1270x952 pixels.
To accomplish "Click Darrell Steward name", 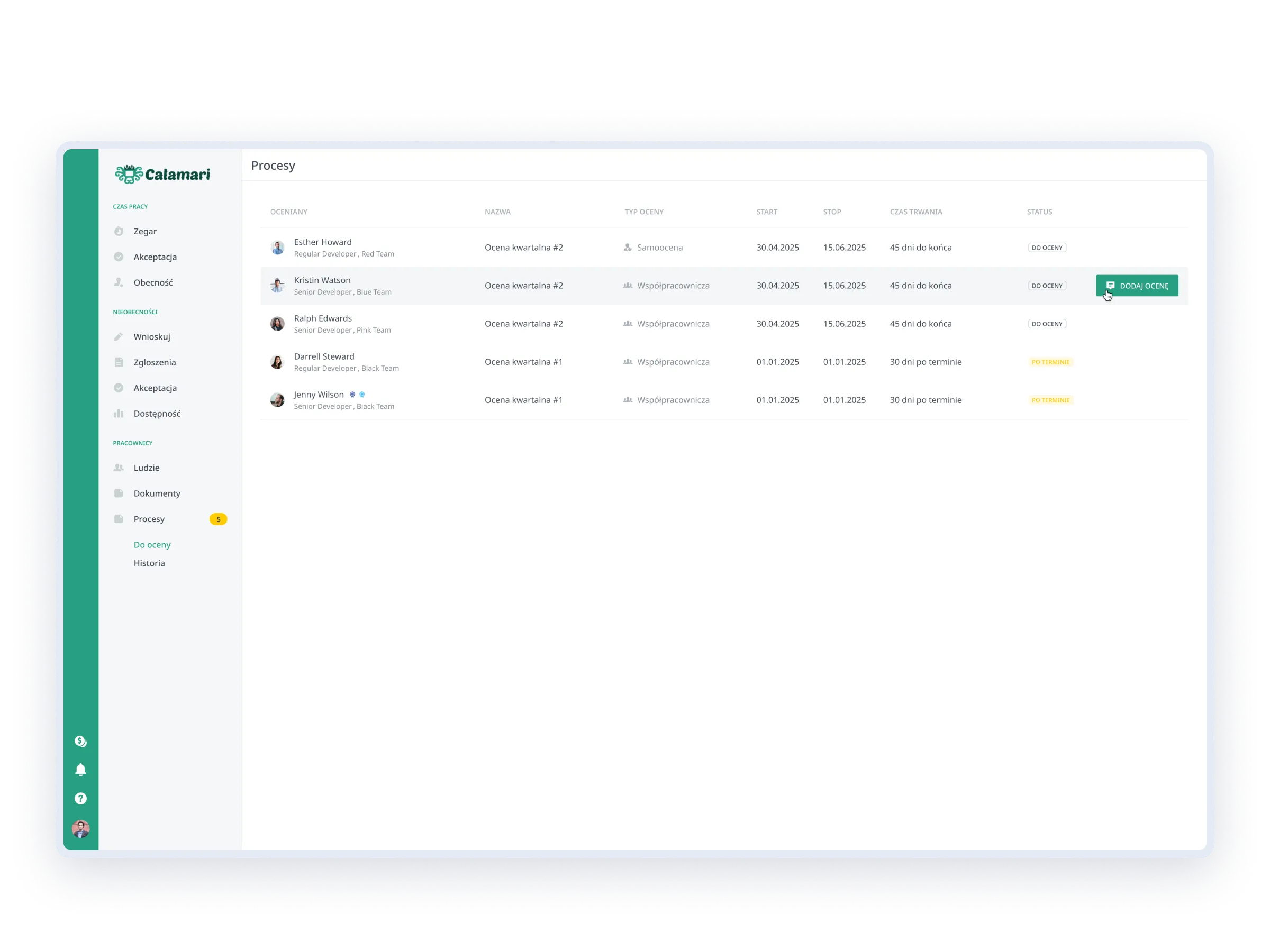I will (x=324, y=356).
